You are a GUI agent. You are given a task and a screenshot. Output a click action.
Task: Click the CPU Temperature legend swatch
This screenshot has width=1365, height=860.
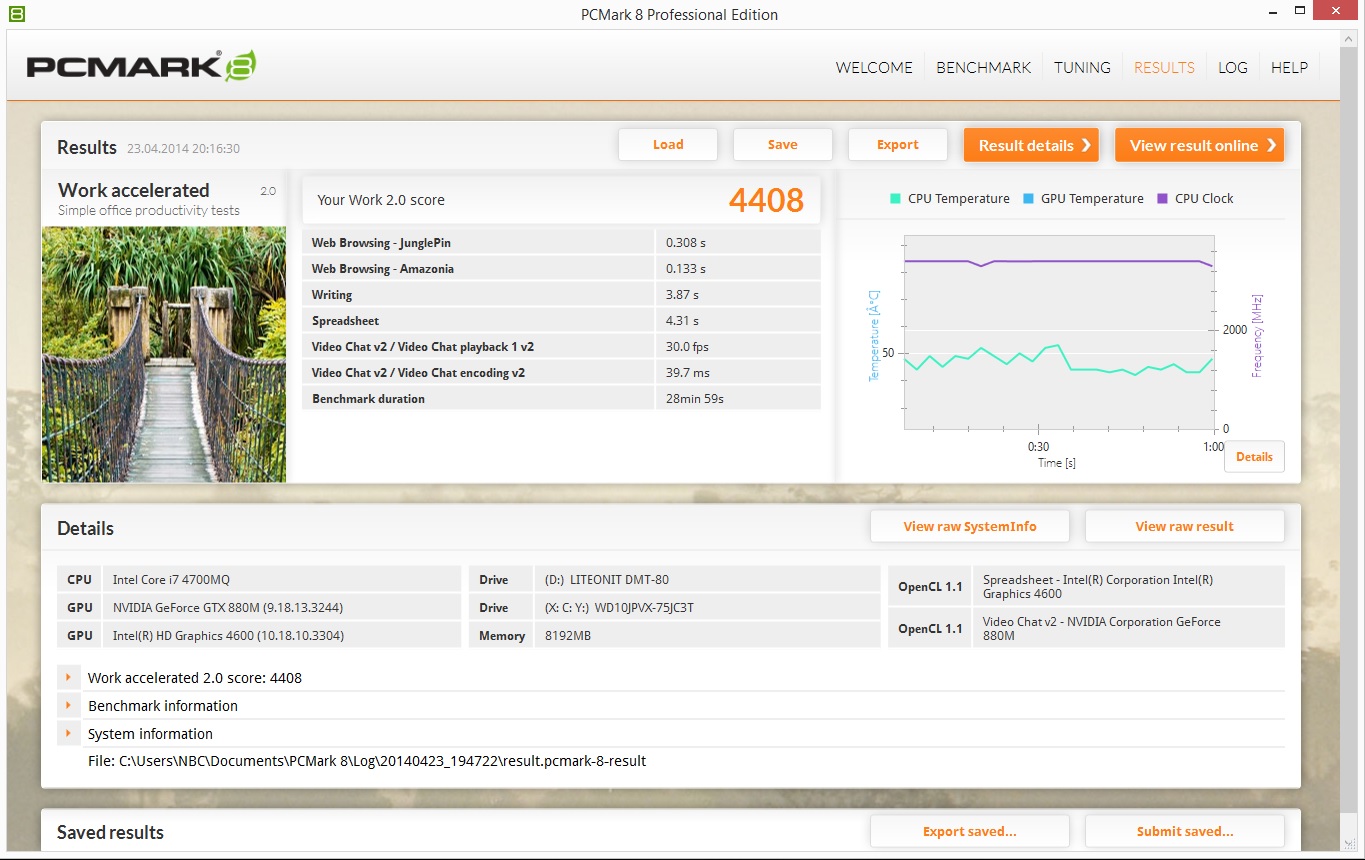pyautogui.click(x=895, y=199)
